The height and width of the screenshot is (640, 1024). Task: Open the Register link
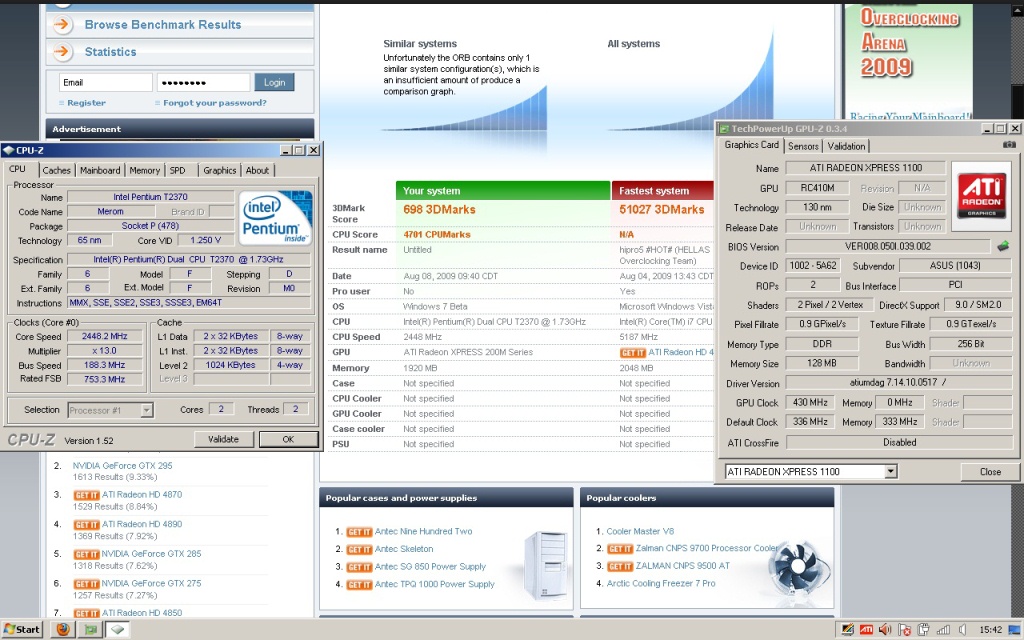(86, 103)
